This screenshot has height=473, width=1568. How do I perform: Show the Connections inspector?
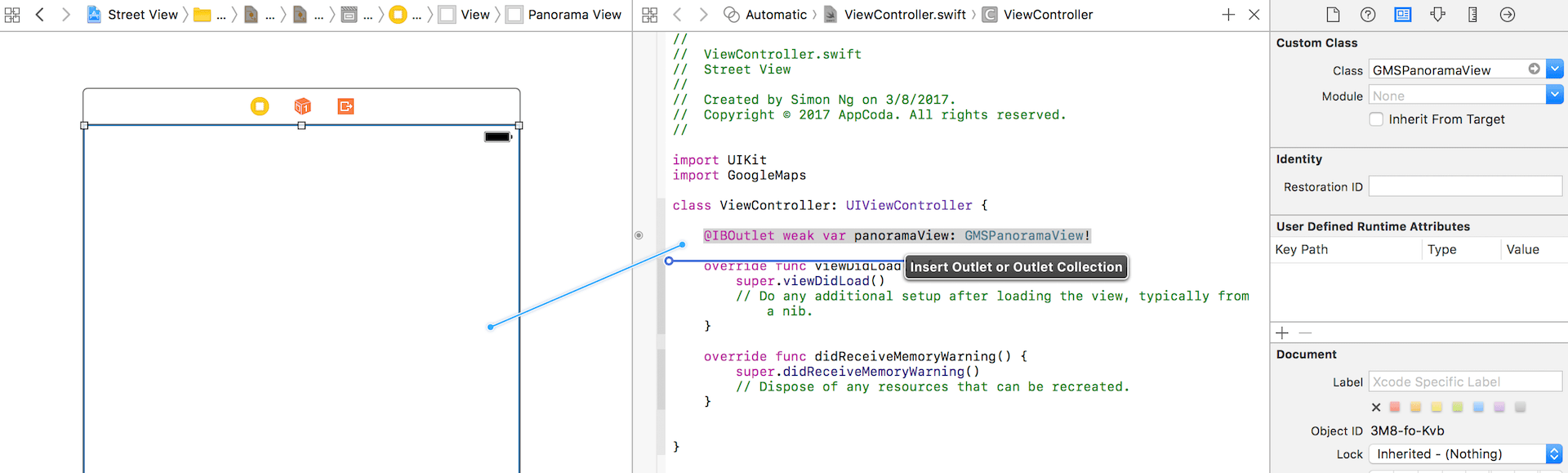pos(1508,15)
